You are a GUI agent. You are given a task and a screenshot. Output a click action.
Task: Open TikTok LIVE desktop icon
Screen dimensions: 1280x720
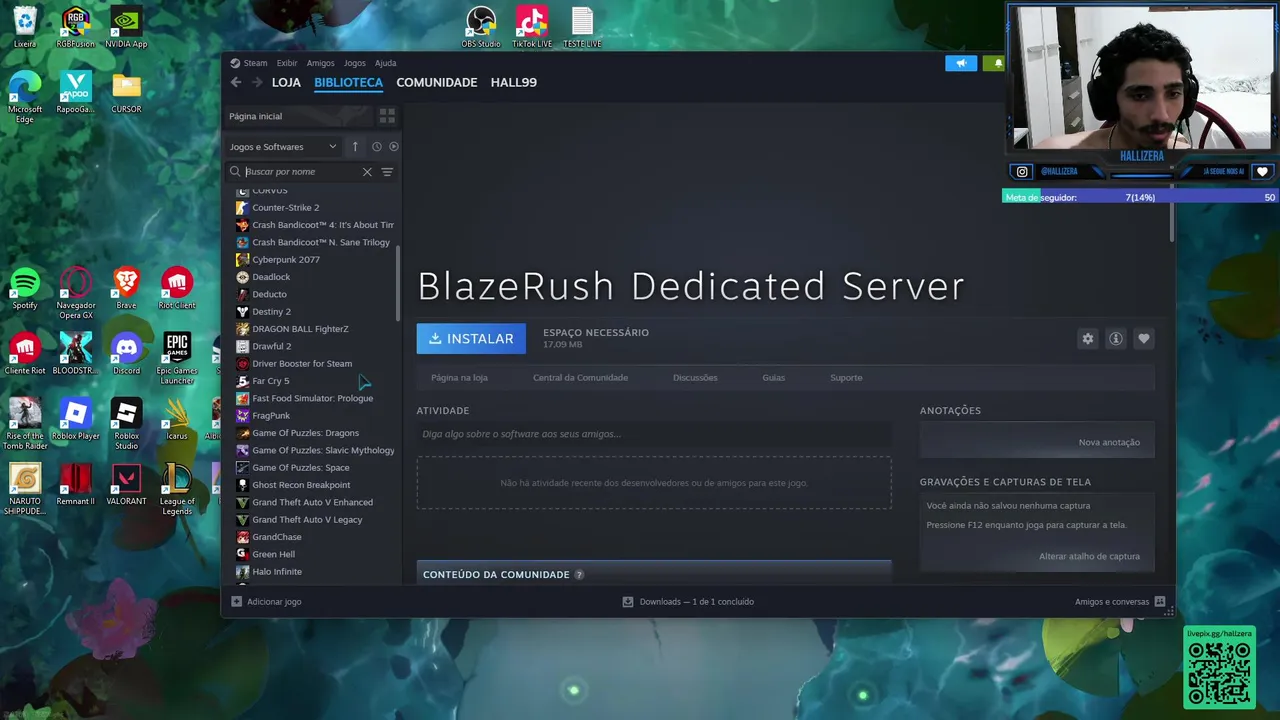(x=531, y=28)
